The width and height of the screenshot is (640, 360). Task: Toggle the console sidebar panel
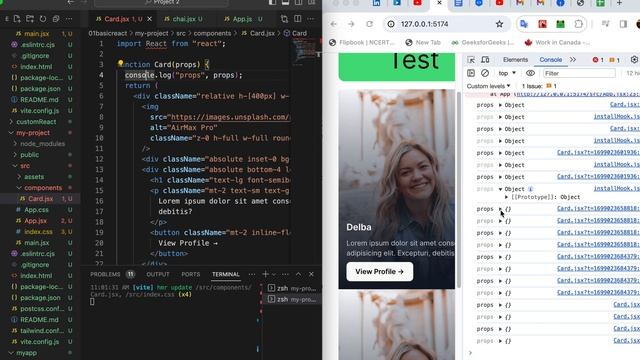[471, 73]
